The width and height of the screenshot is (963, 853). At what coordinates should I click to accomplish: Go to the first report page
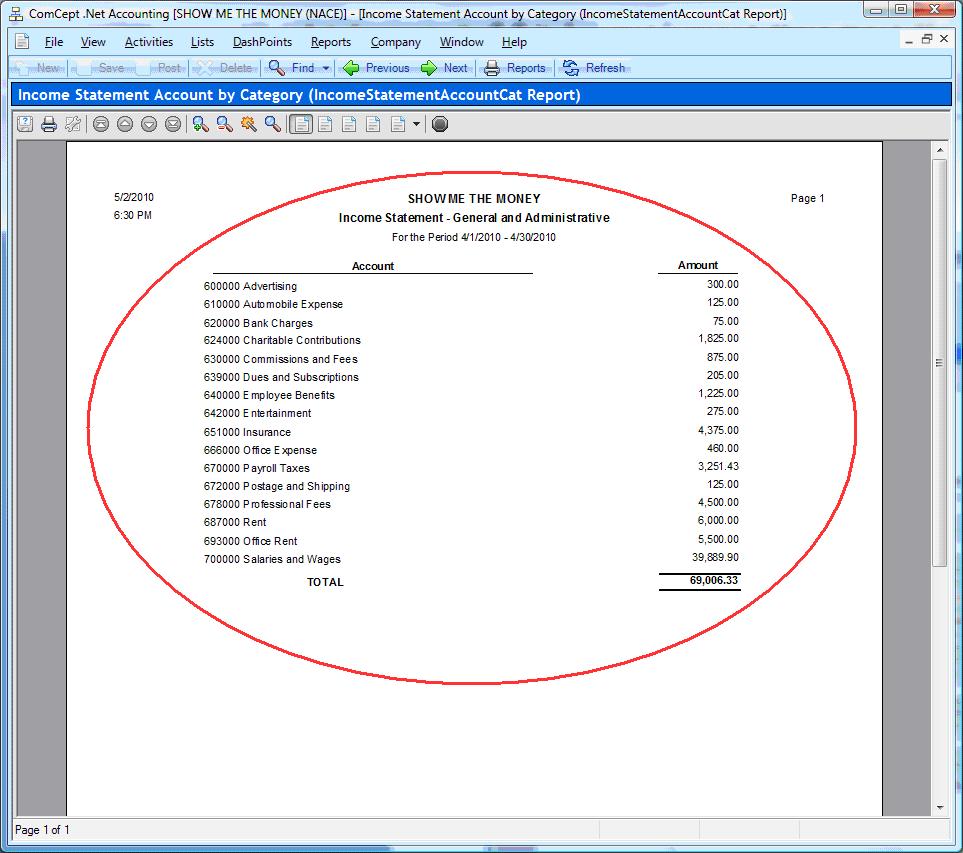[x=101, y=124]
